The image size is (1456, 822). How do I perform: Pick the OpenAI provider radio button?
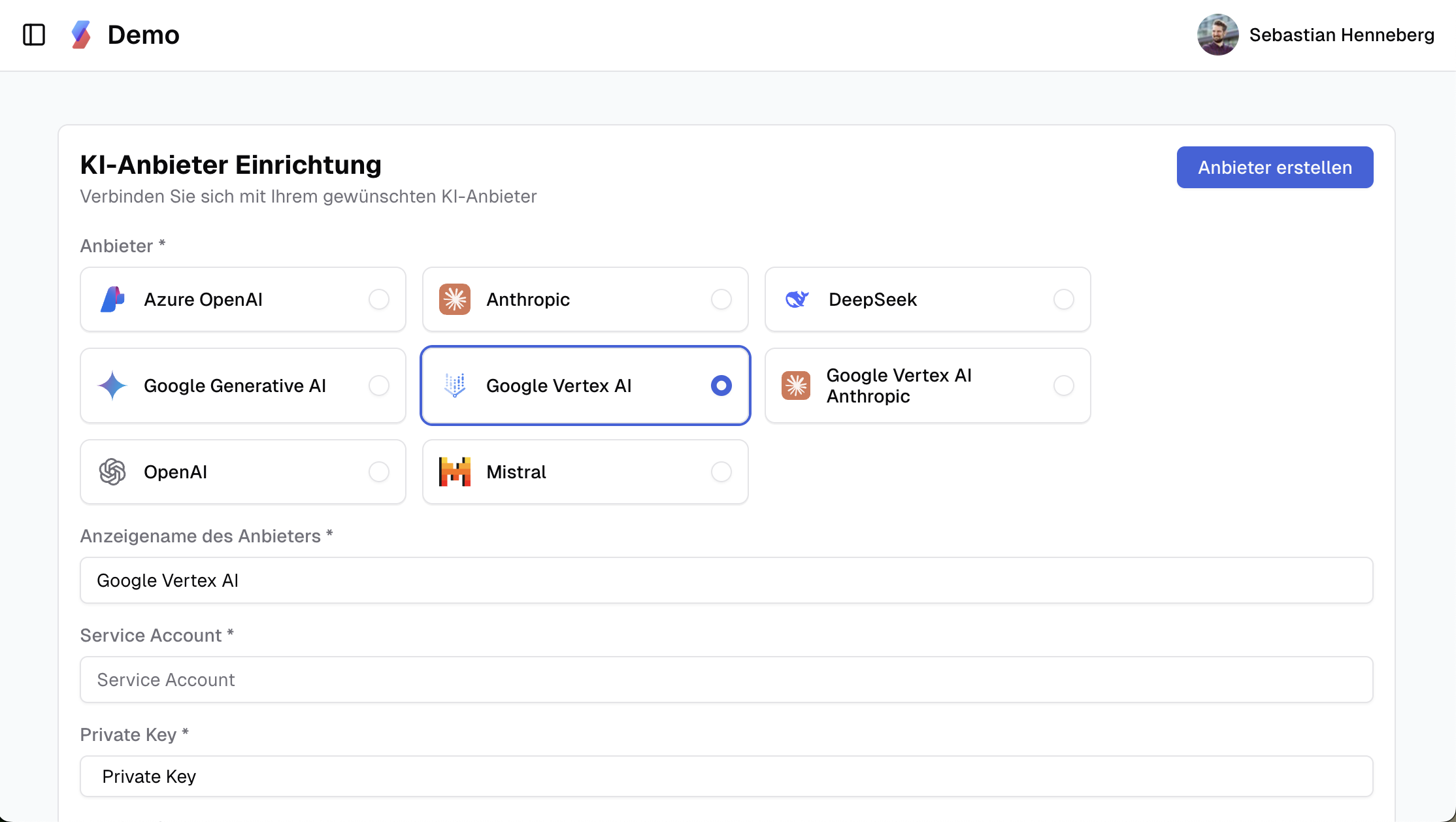coord(379,472)
